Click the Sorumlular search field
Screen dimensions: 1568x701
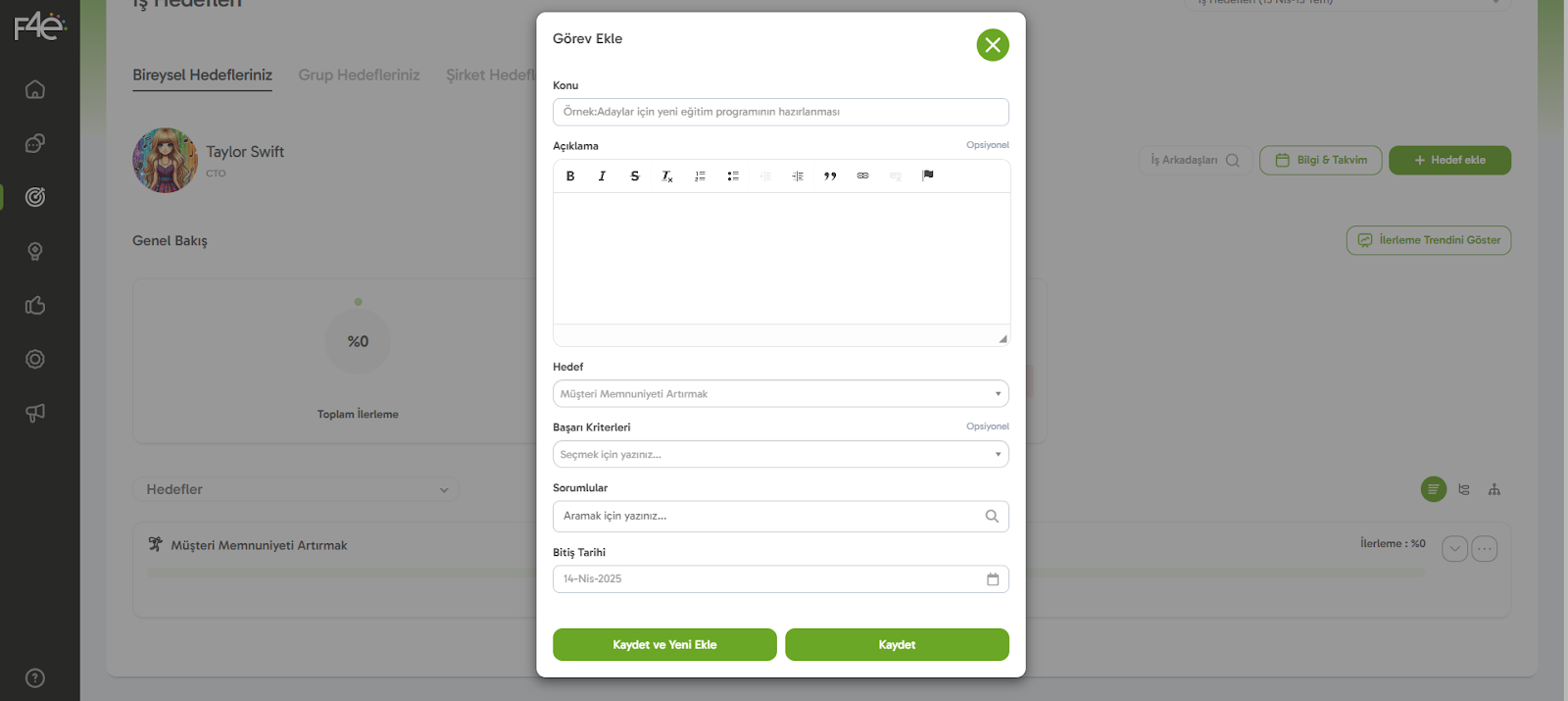(769, 517)
